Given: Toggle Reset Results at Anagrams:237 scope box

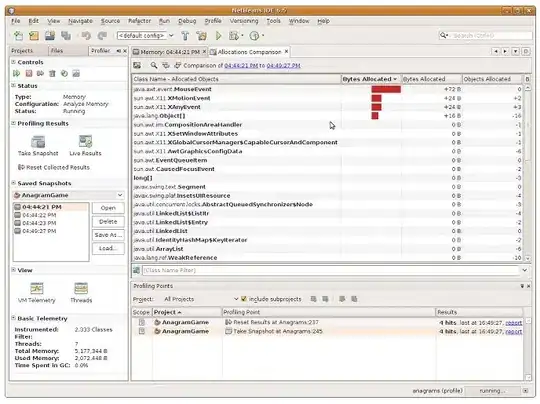Looking at the screenshot, I should tap(142, 322).
